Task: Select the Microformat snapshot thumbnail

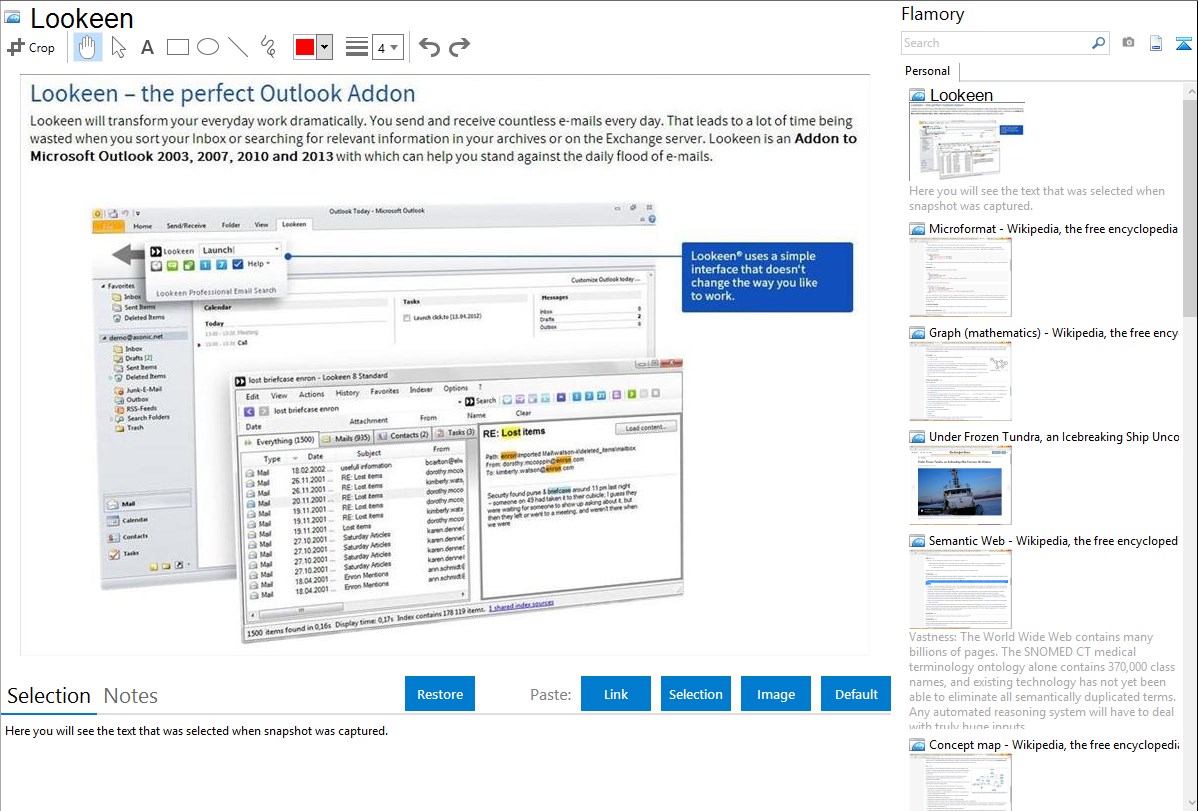Action: click(960, 277)
